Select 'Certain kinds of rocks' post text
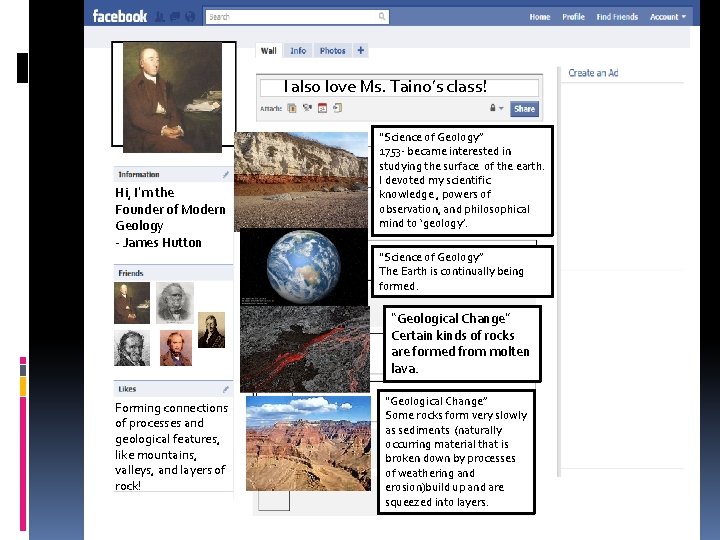This screenshot has height=540, width=720. (x=460, y=352)
